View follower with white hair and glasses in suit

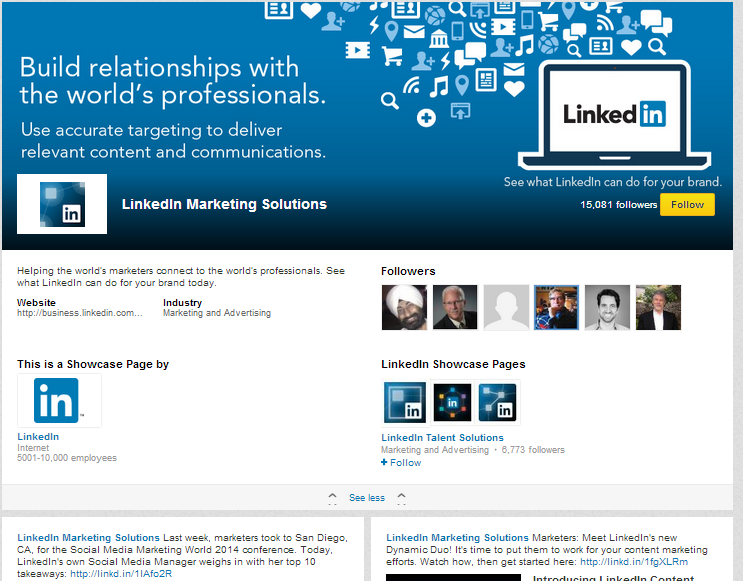455,307
